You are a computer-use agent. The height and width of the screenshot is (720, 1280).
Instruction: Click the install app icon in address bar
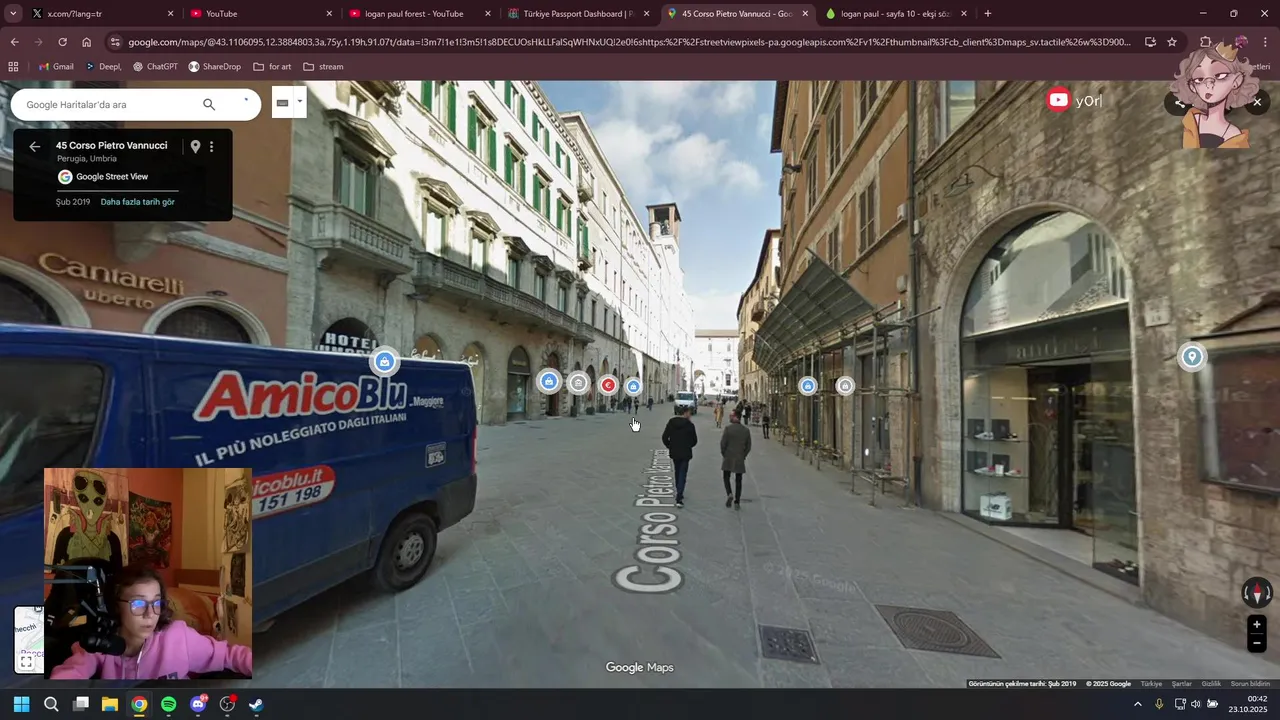1150,42
